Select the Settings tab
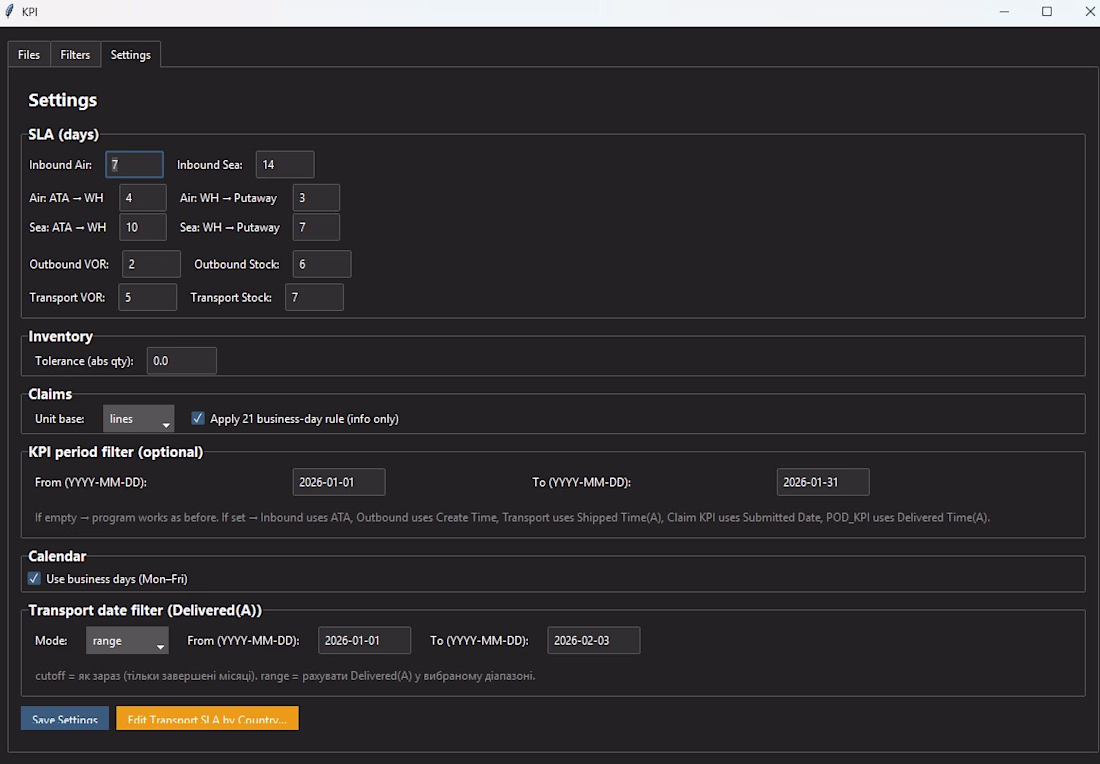Image resolution: width=1100 pixels, height=764 pixels. tap(130, 55)
